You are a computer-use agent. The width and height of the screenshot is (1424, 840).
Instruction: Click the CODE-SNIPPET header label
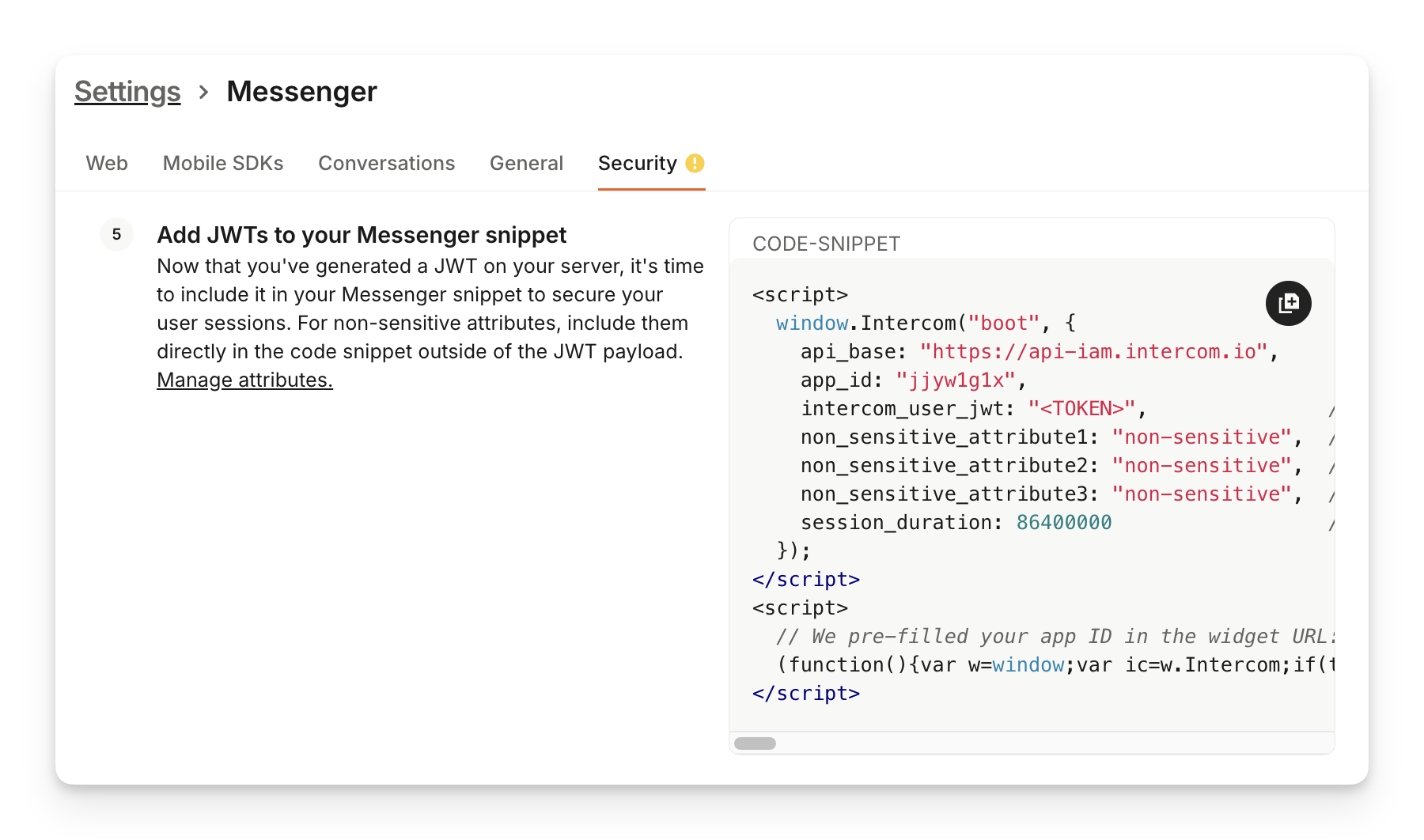(826, 244)
